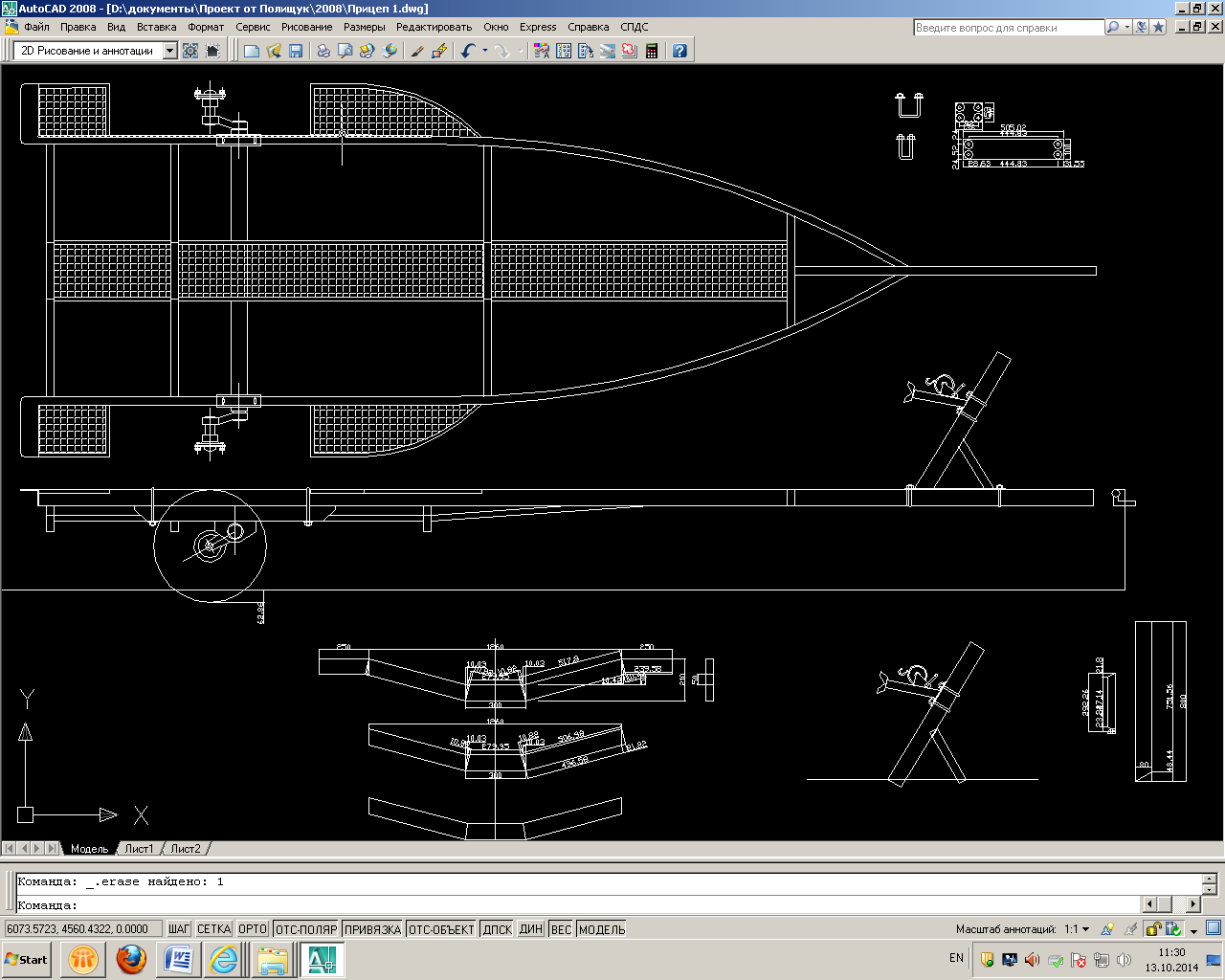Expand the undo history dropdown arrow
This screenshot has height=980, width=1225.
[485, 51]
